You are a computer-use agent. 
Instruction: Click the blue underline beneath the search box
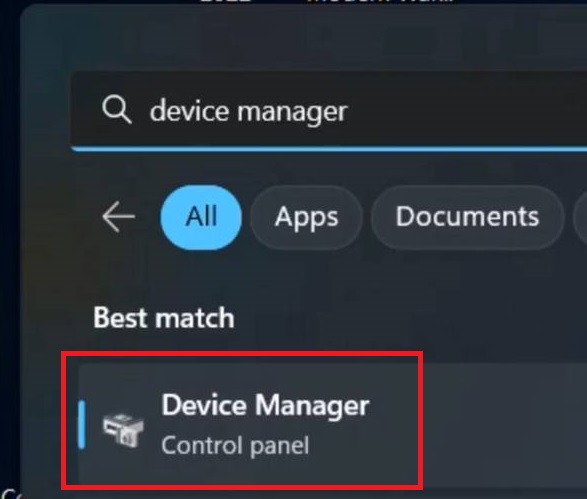point(329,149)
